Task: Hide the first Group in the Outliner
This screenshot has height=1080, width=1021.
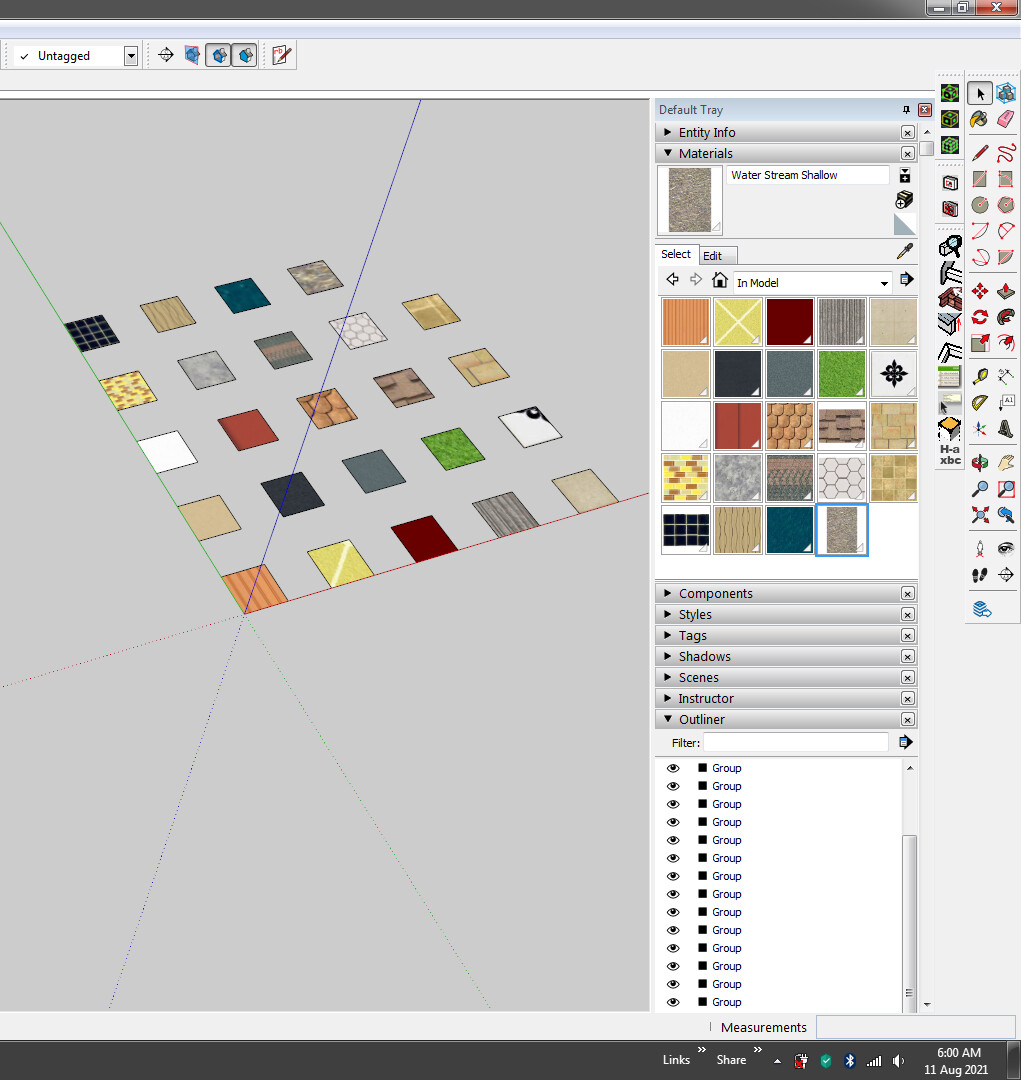Action: tap(673, 767)
